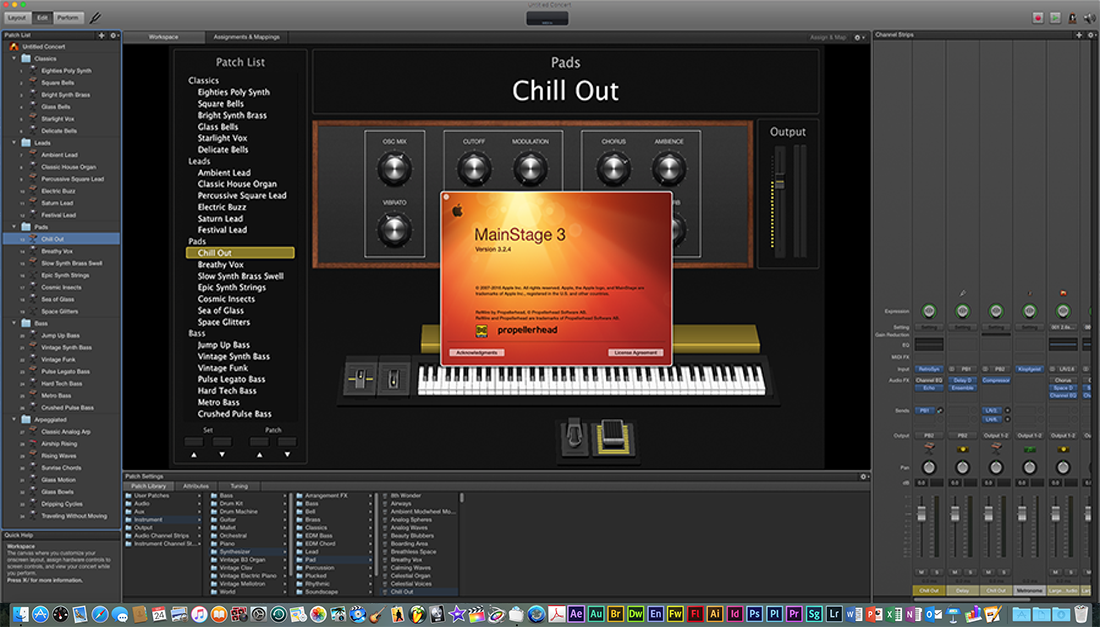Select the Workspace tab
Screen dimensions: 1100x627
click(163, 37)
